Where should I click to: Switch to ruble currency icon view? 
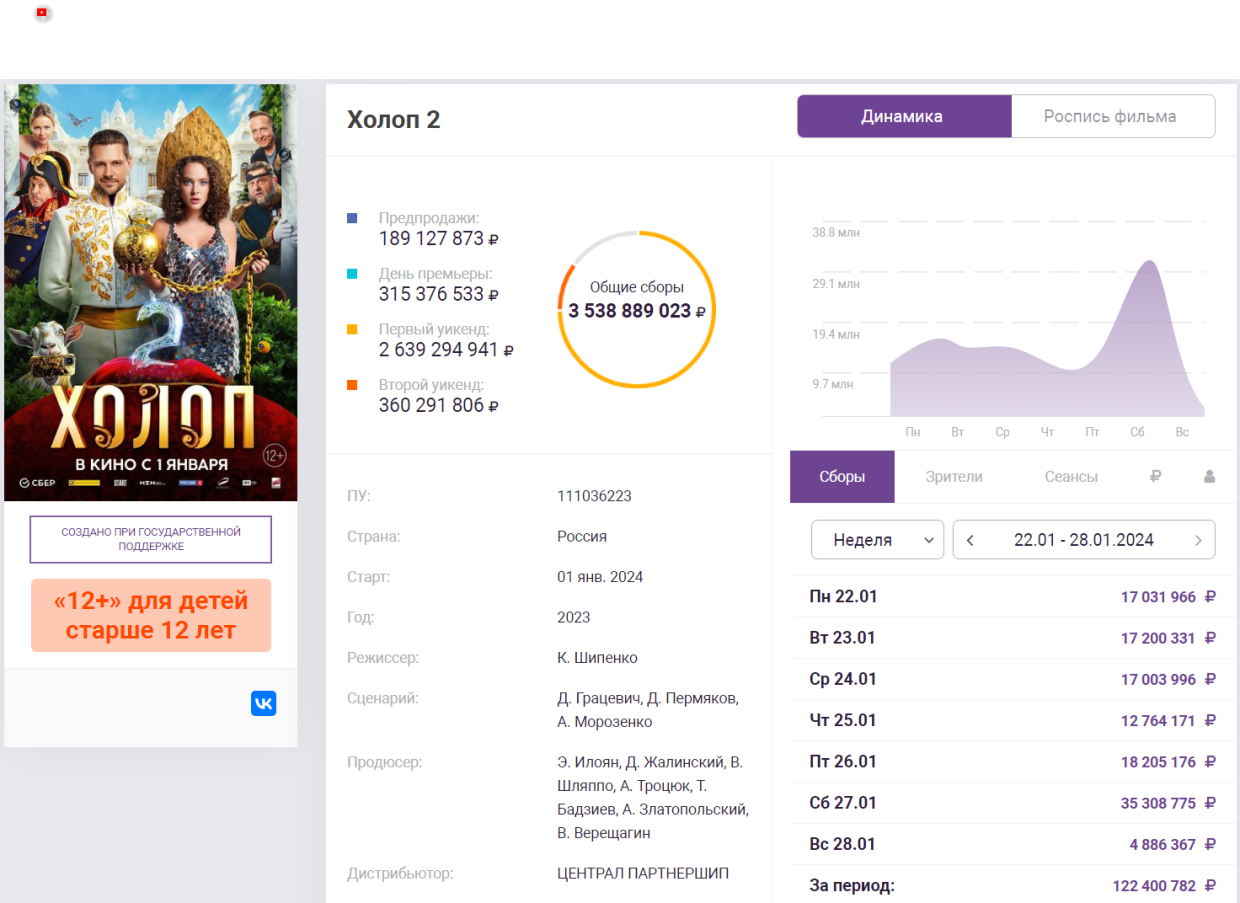[1155, 477]
